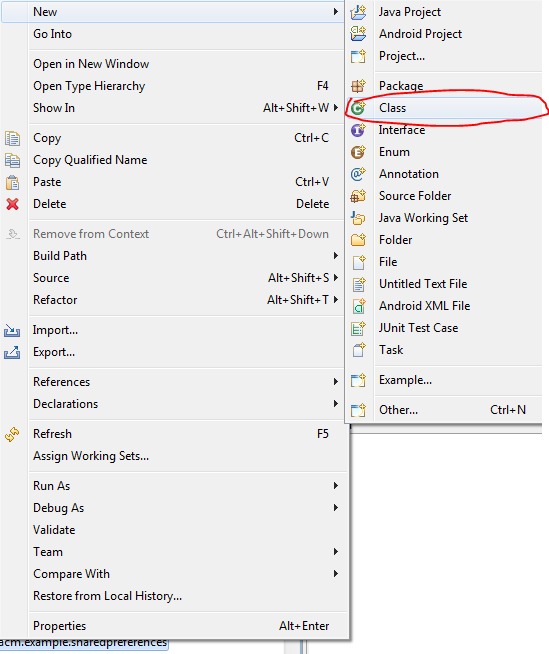Click the Android Project icon
Screen dimensions: 549x654
point(358,34)
